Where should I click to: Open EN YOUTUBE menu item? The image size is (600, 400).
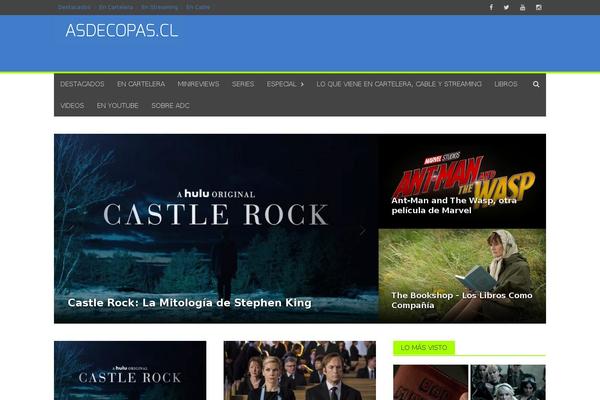(x=117, y=106)
